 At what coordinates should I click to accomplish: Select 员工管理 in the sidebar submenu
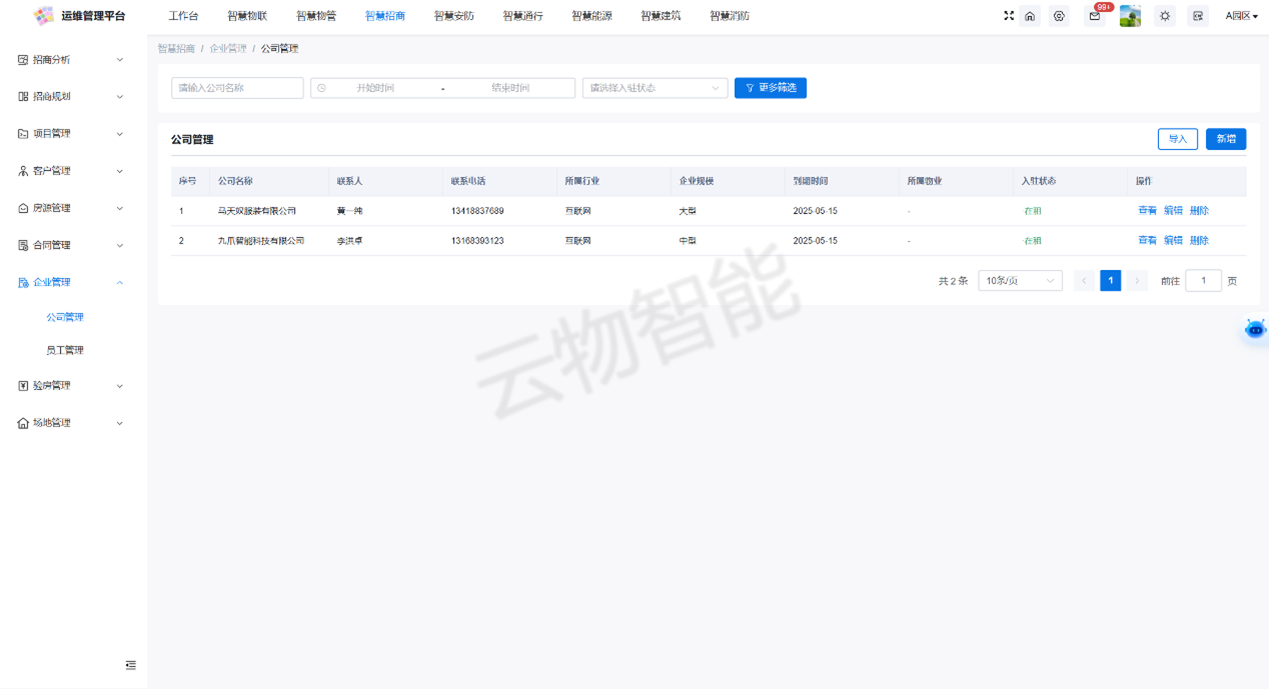pyautogui.click(x=65, y=350)
